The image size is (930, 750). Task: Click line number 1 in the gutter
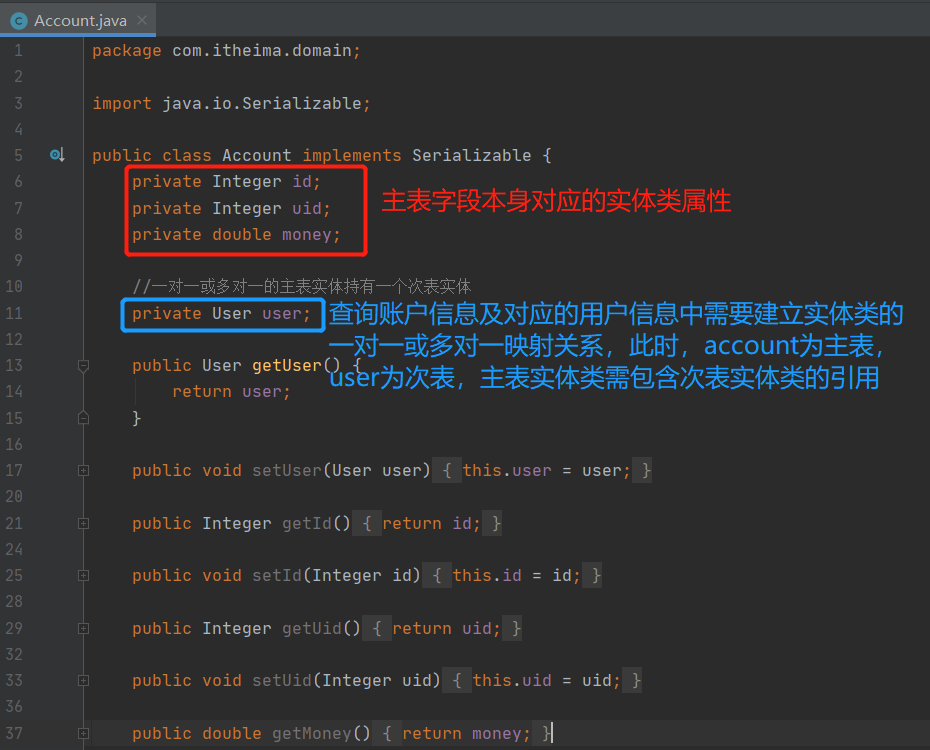[x=18, y=50]
